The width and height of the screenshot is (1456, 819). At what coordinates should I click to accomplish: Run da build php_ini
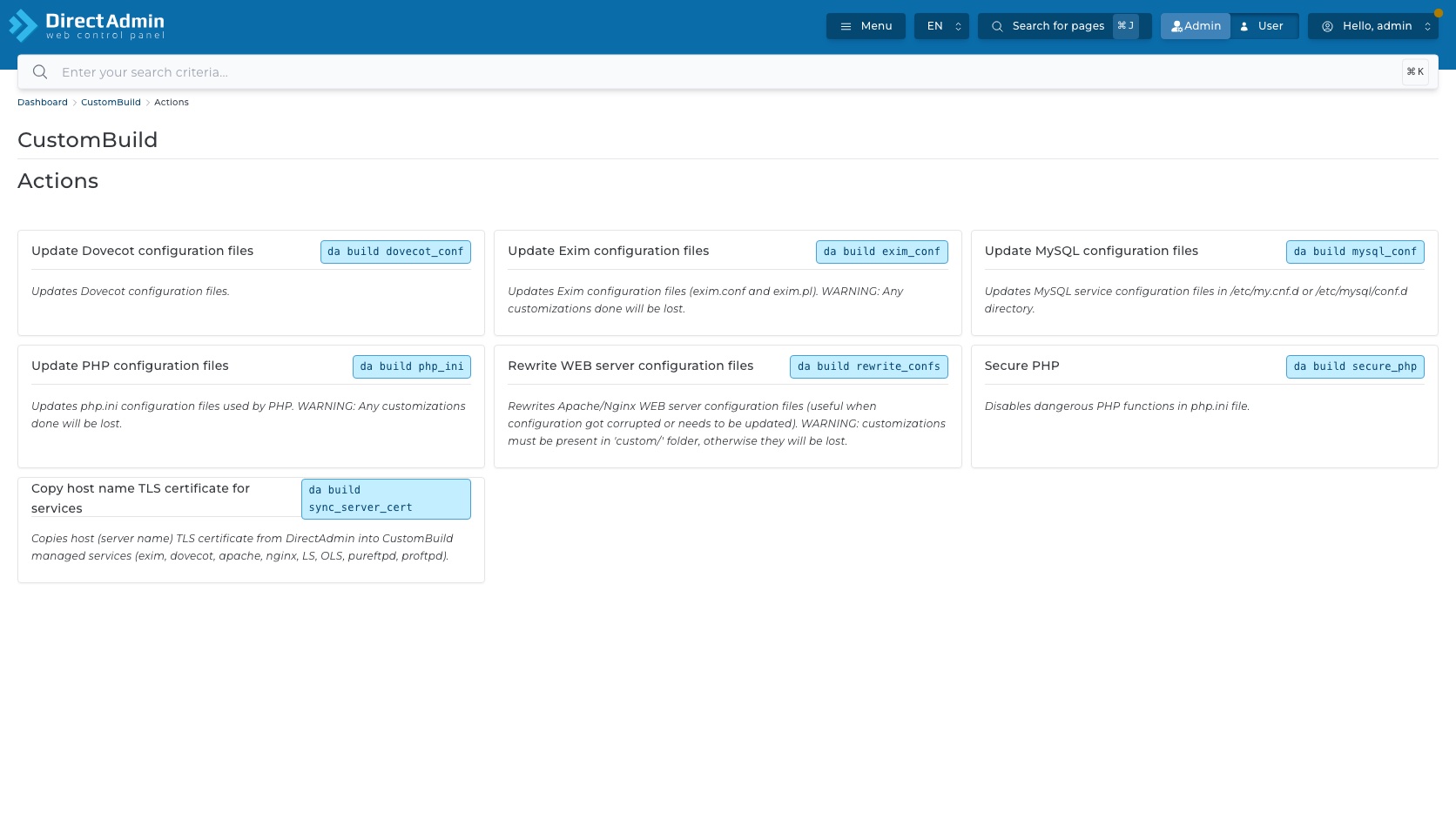(x=412, y=366)
